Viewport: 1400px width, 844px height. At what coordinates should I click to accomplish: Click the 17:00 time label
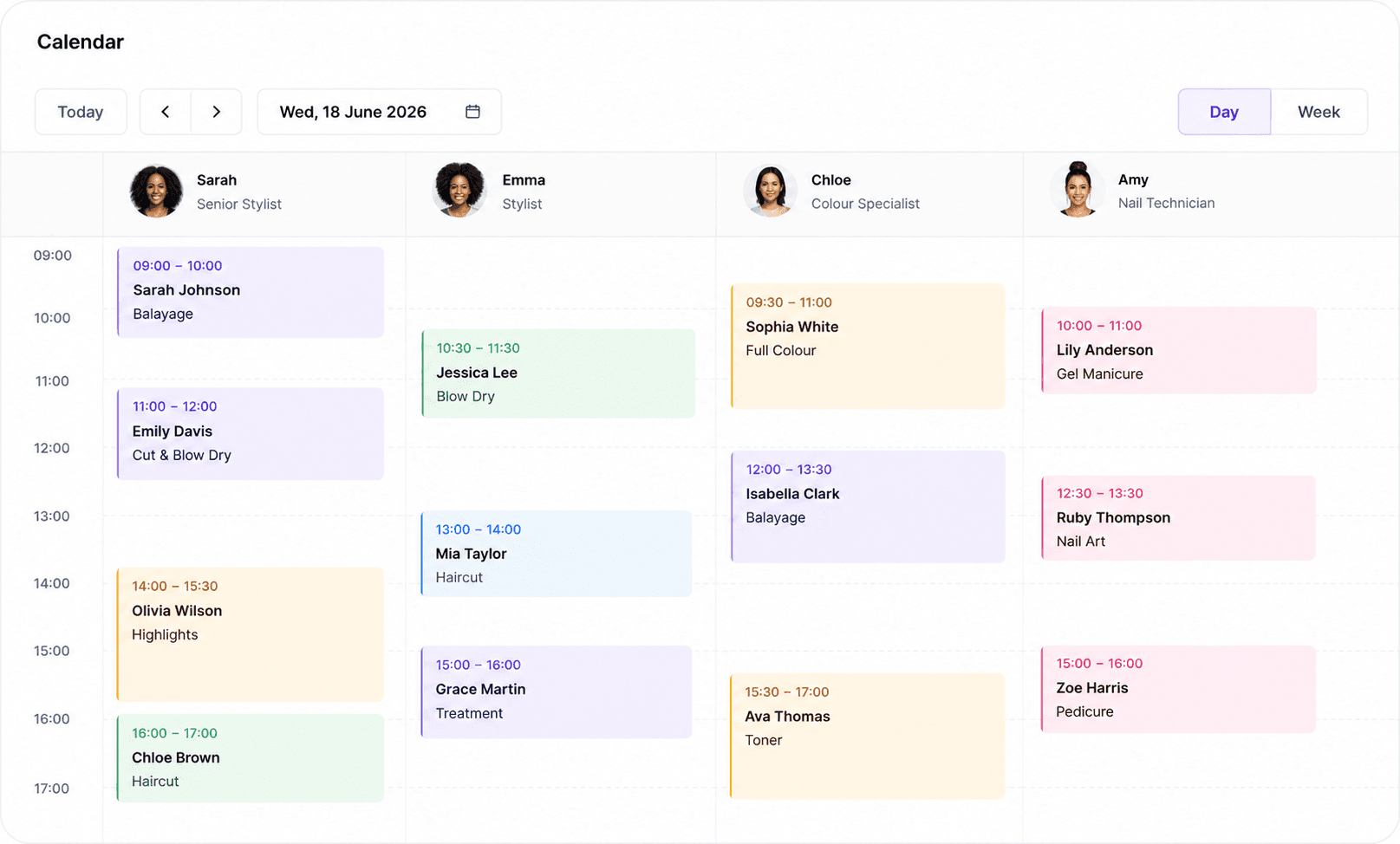[x=52, y=789]
